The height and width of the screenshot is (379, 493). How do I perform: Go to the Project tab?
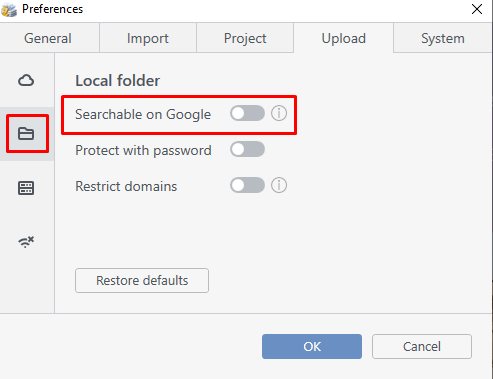(x=245, y=38)
